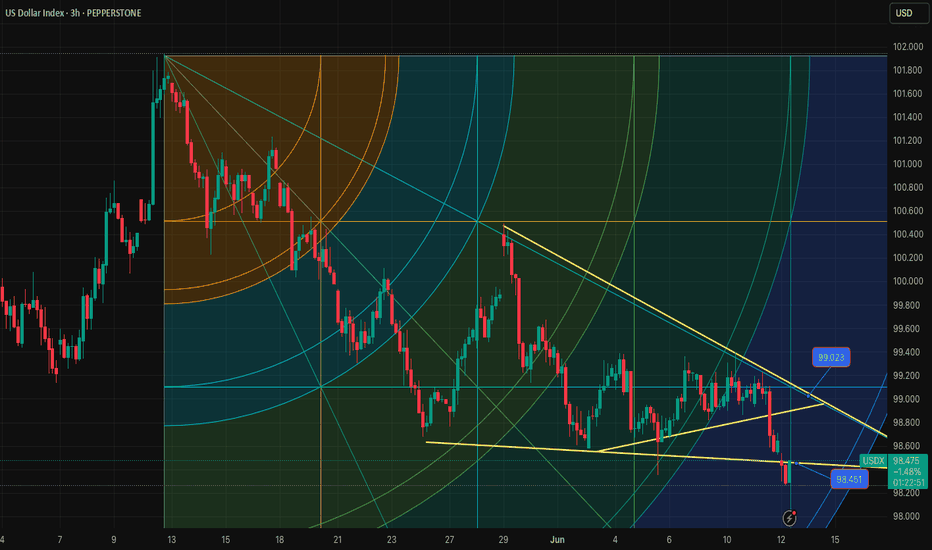This screenshot has width=932, height=550.
Task: Click date 13 on the time axis
Action: pos(171,540)
